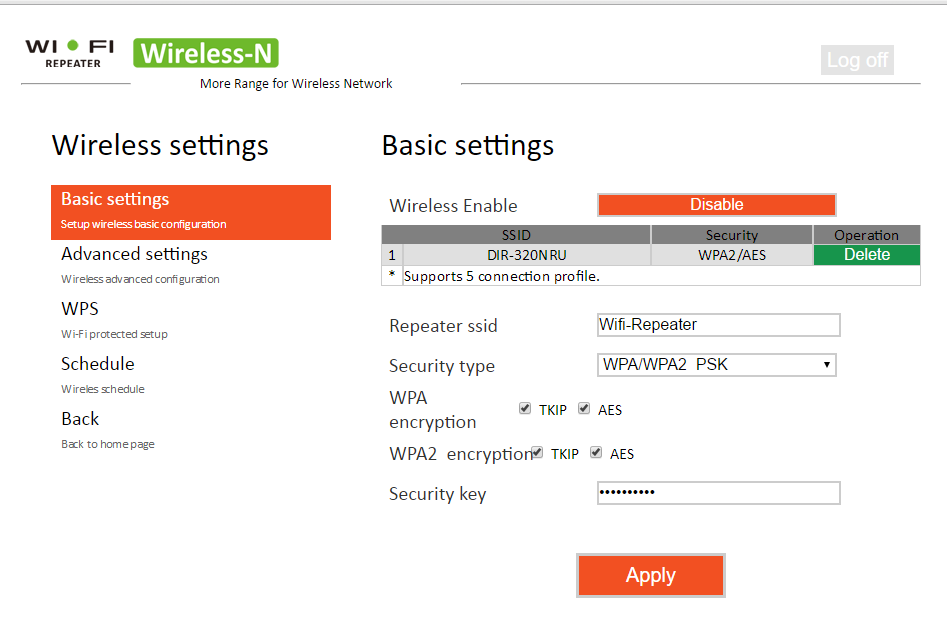
Task: Open the wireless Schedule page
Action: point(97,364)
